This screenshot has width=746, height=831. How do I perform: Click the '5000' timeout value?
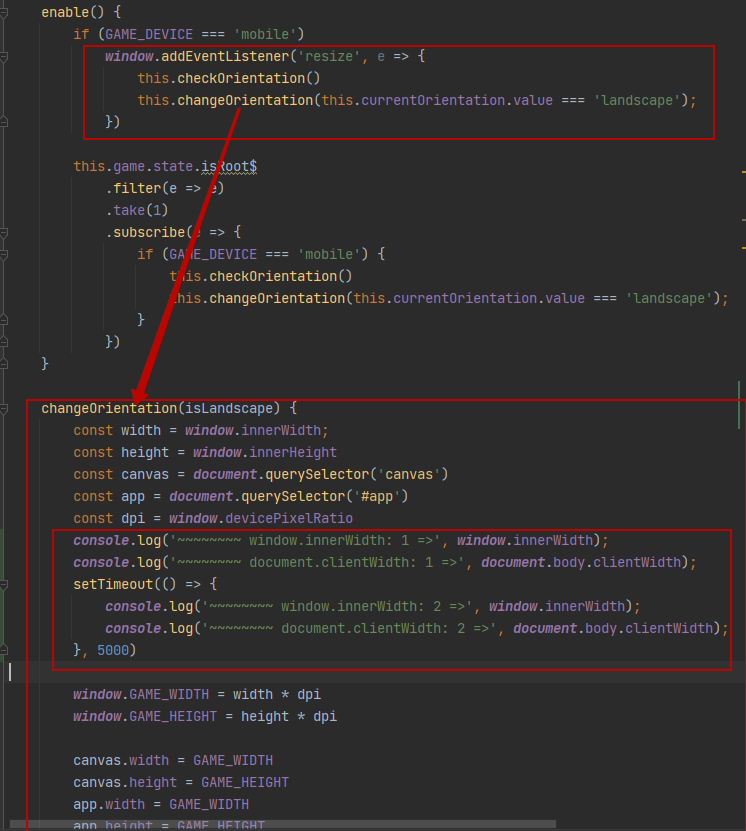point(113,650)
